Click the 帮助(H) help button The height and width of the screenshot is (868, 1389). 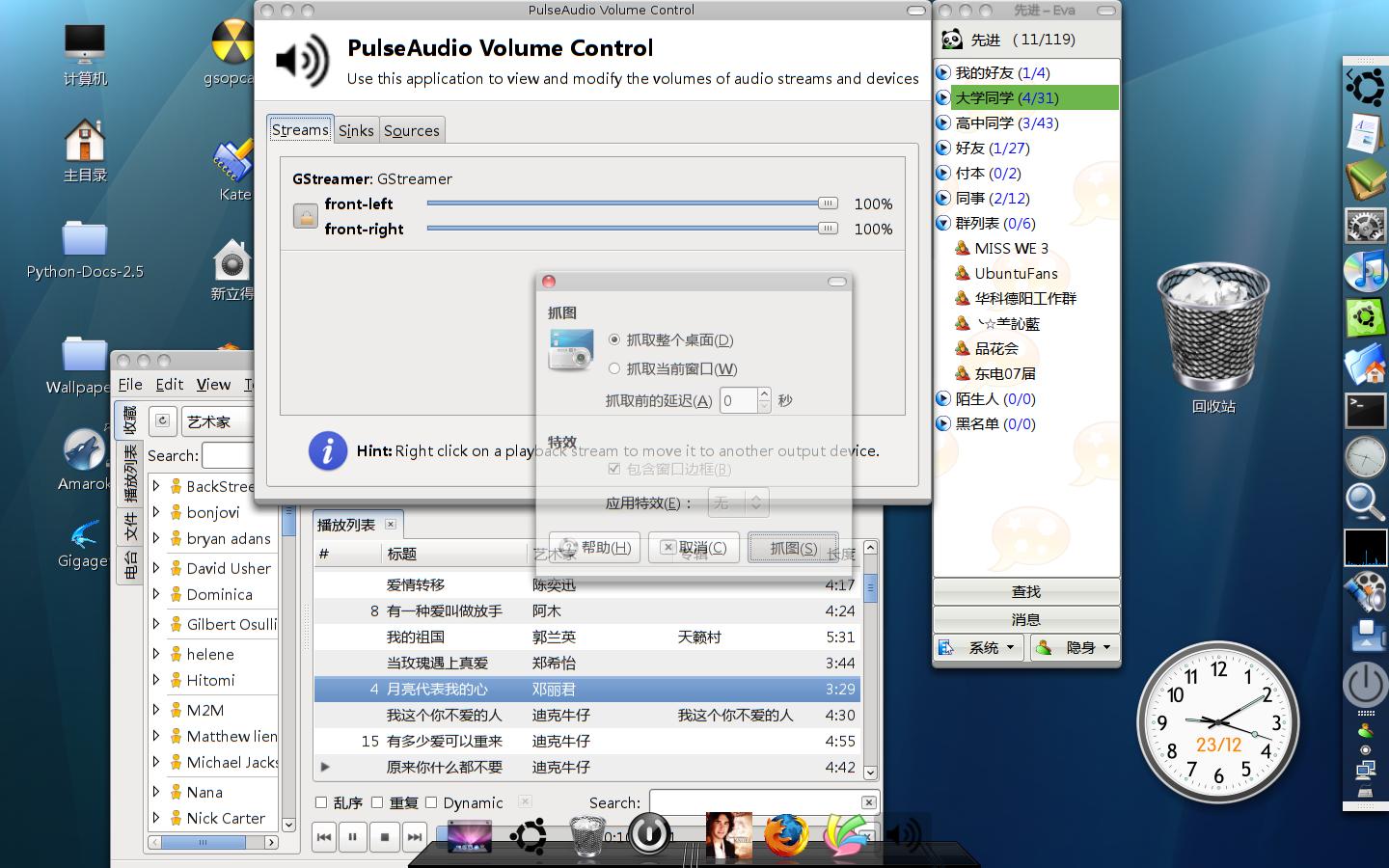(x=595, y=548)
